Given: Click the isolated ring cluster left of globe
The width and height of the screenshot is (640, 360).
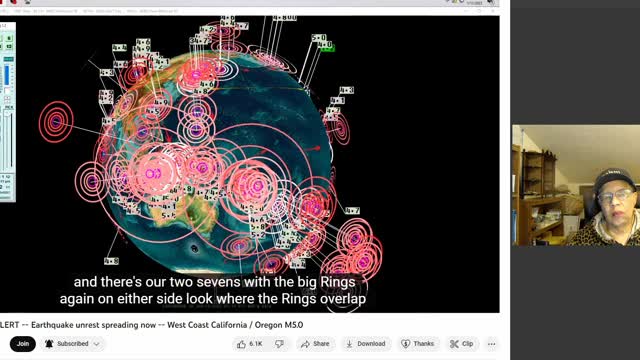Looking at the screenshot, I should click(56, 122).
